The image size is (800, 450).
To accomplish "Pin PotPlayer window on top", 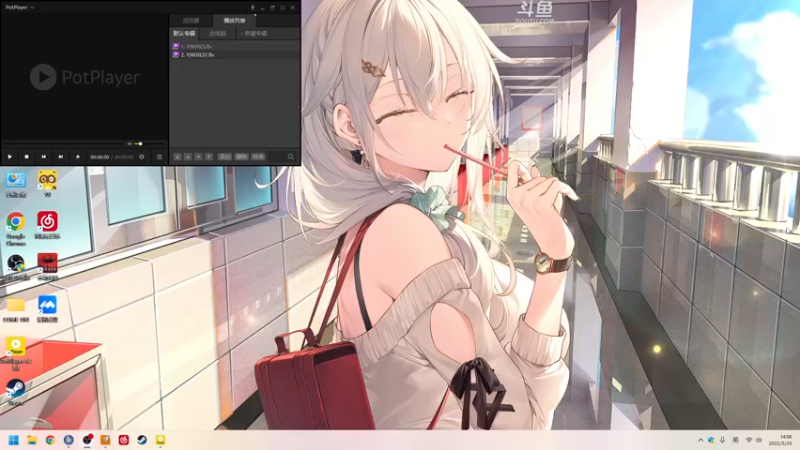I will pos(252,8).
